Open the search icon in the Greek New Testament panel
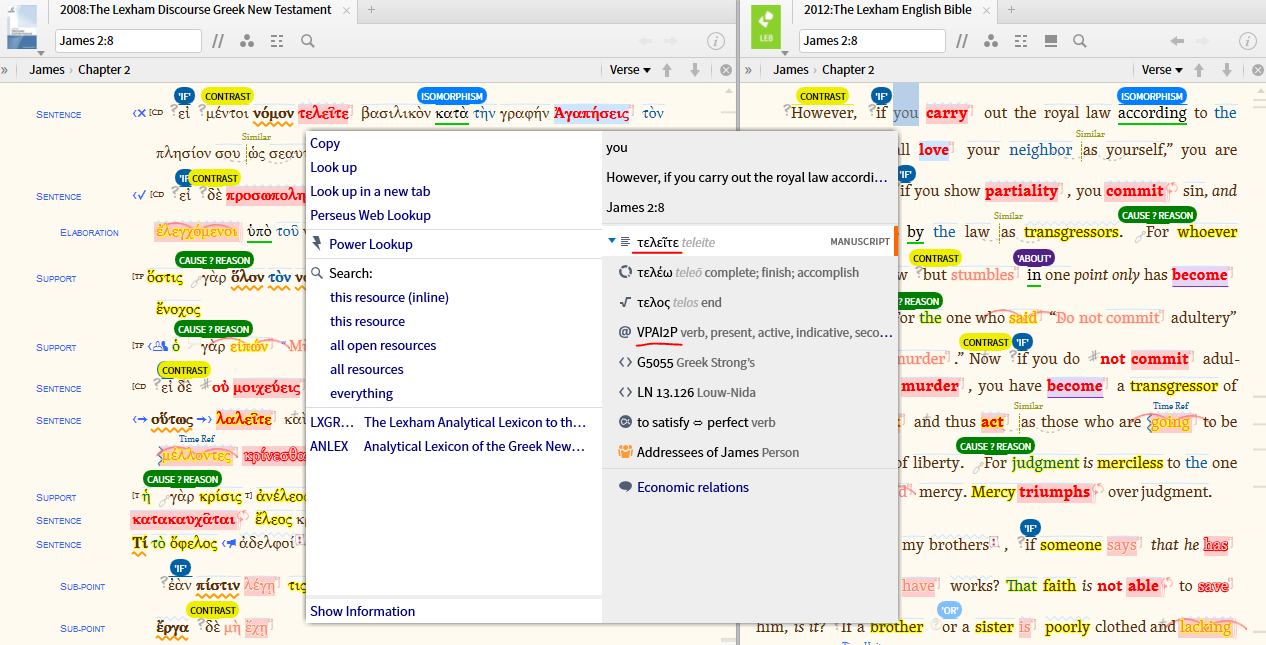 307,41
